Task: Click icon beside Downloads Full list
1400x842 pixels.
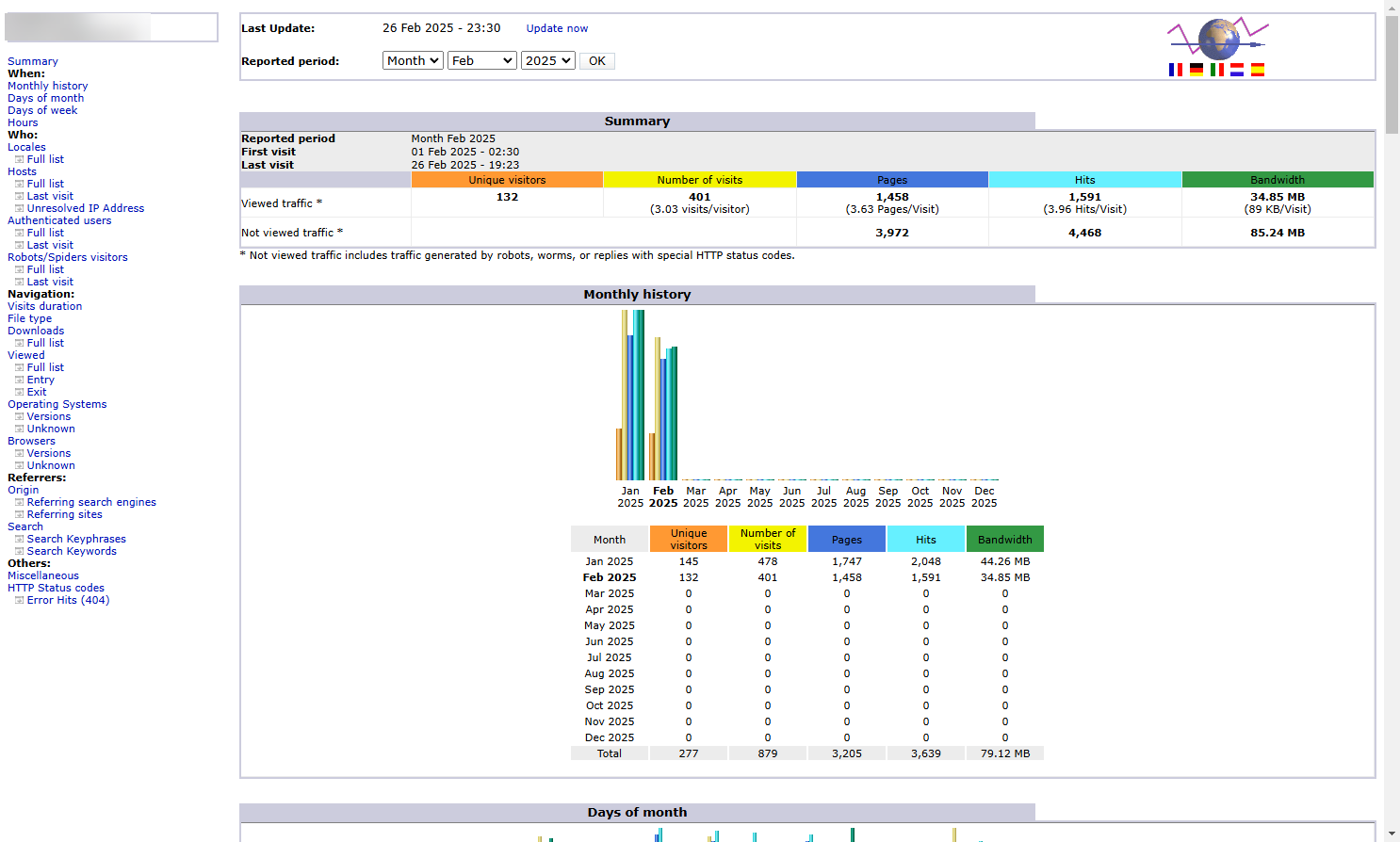Action: 19,343
